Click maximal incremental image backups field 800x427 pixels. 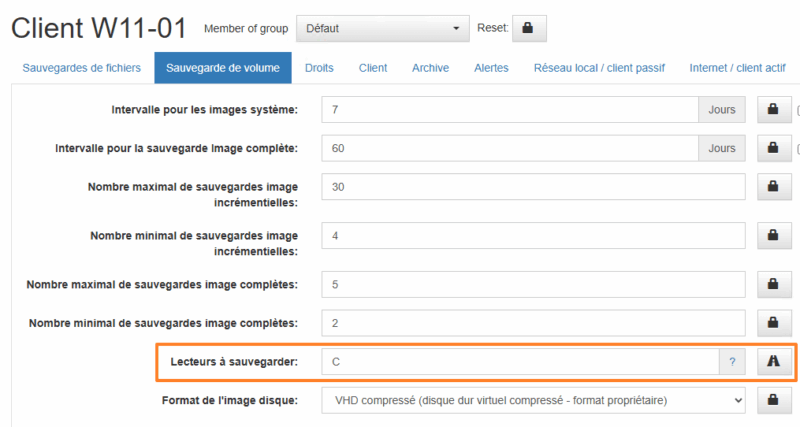tap(534, 187)
